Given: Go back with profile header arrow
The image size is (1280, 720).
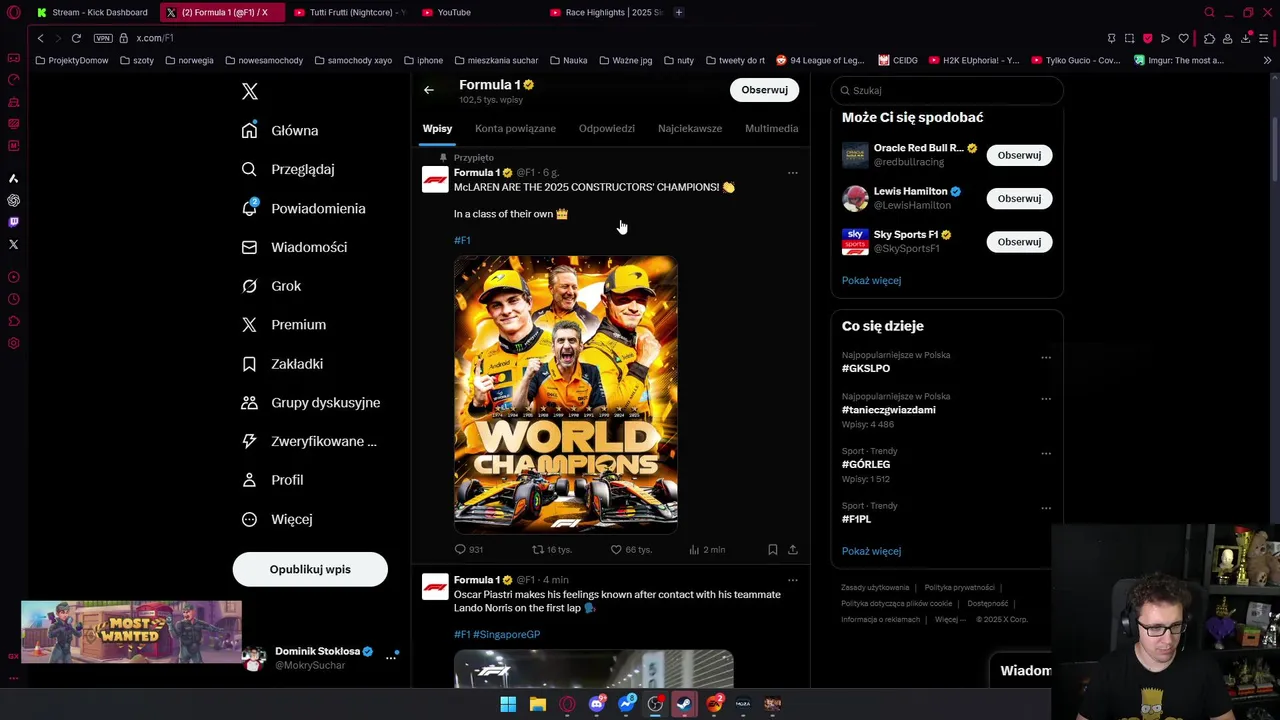Looking at the screenshot, I should point(429,90).
